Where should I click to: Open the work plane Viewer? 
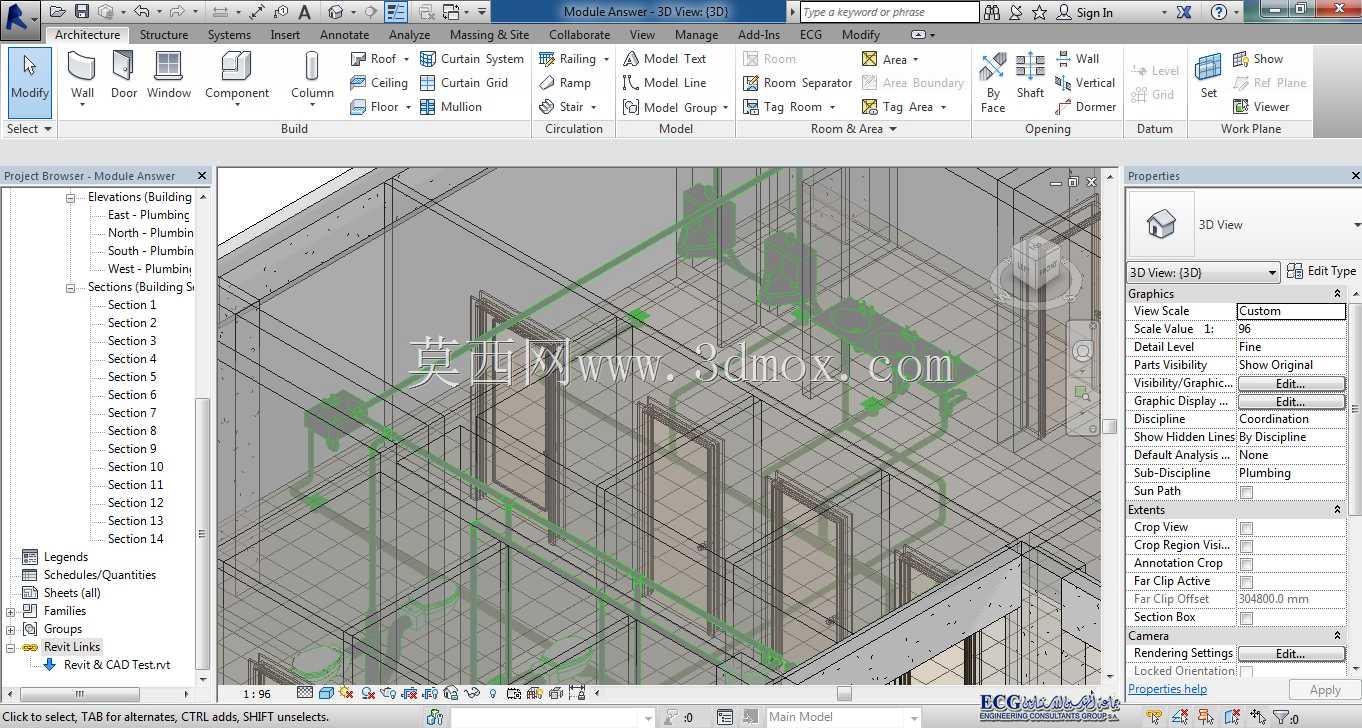click(x=1261, y=107)
